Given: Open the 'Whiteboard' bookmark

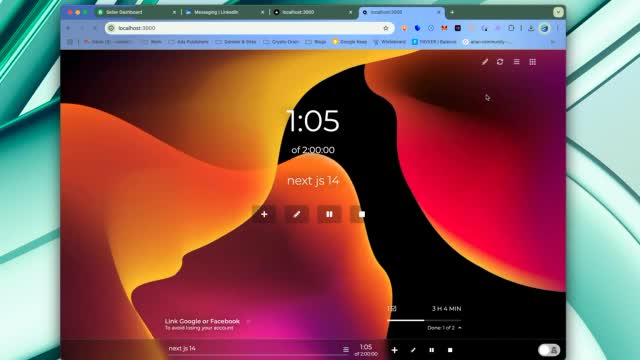Looking at the screenshot, I should tap(389, 42).
